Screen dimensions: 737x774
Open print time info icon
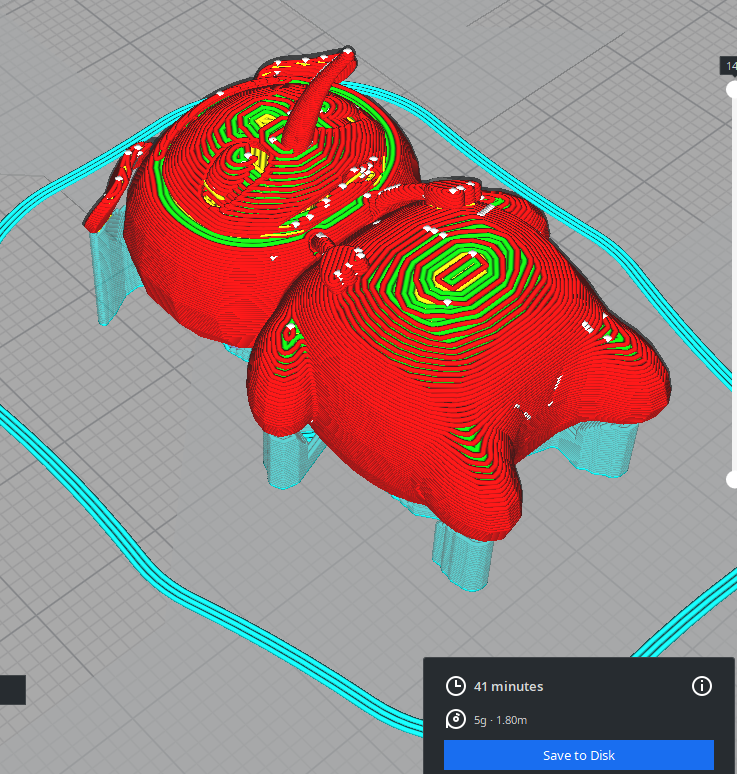click(x=701, y=686)
